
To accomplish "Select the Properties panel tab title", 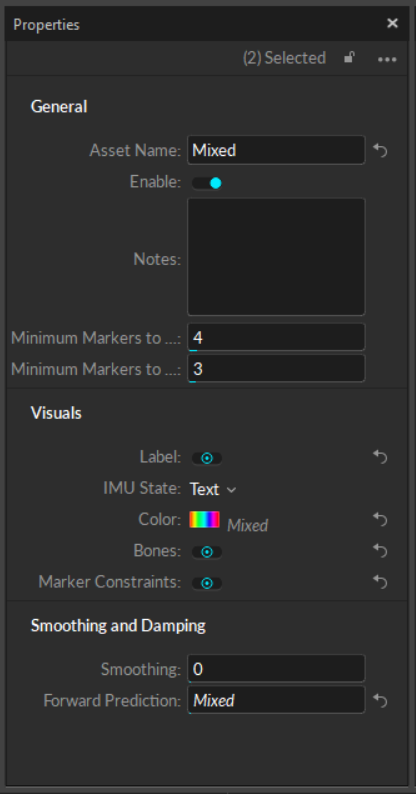I will coord(47,24).
